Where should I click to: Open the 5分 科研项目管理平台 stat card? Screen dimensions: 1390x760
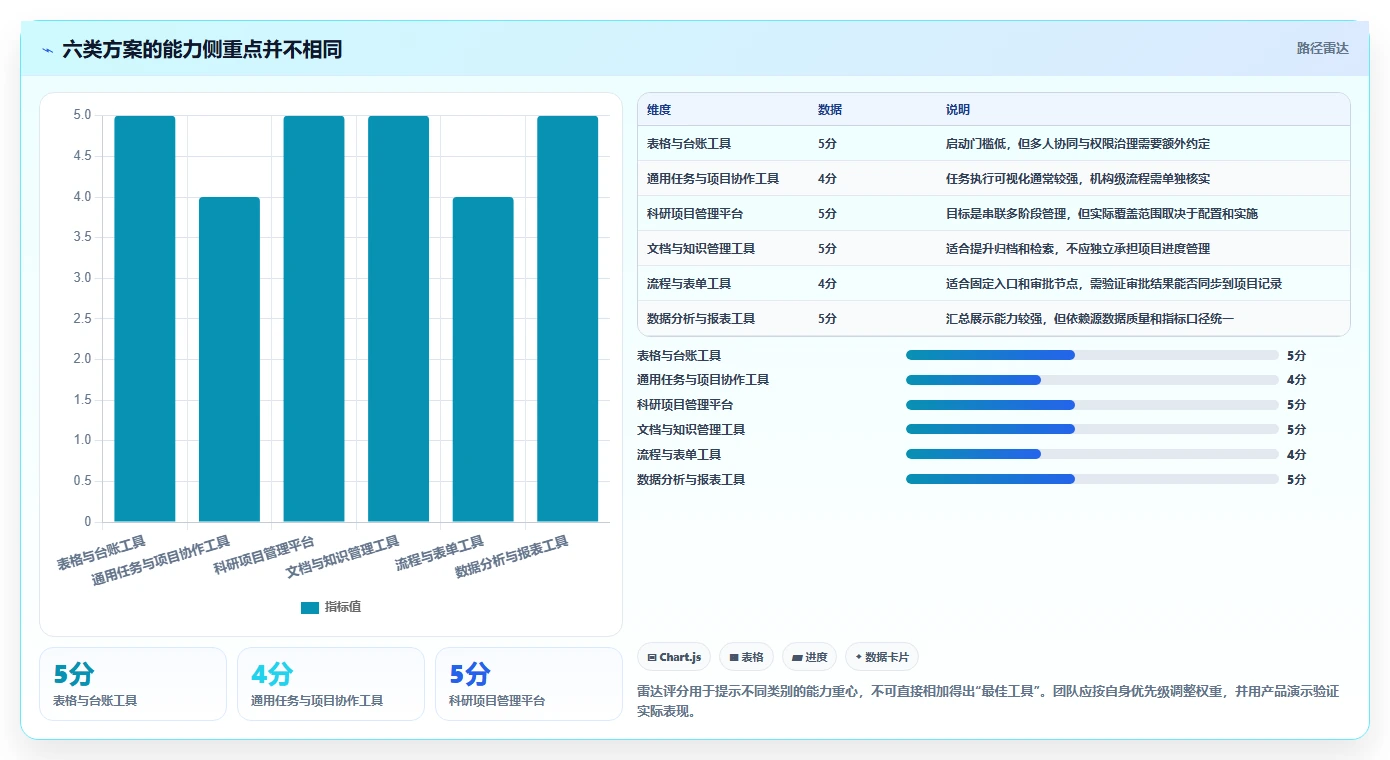[x=529, y=684]
